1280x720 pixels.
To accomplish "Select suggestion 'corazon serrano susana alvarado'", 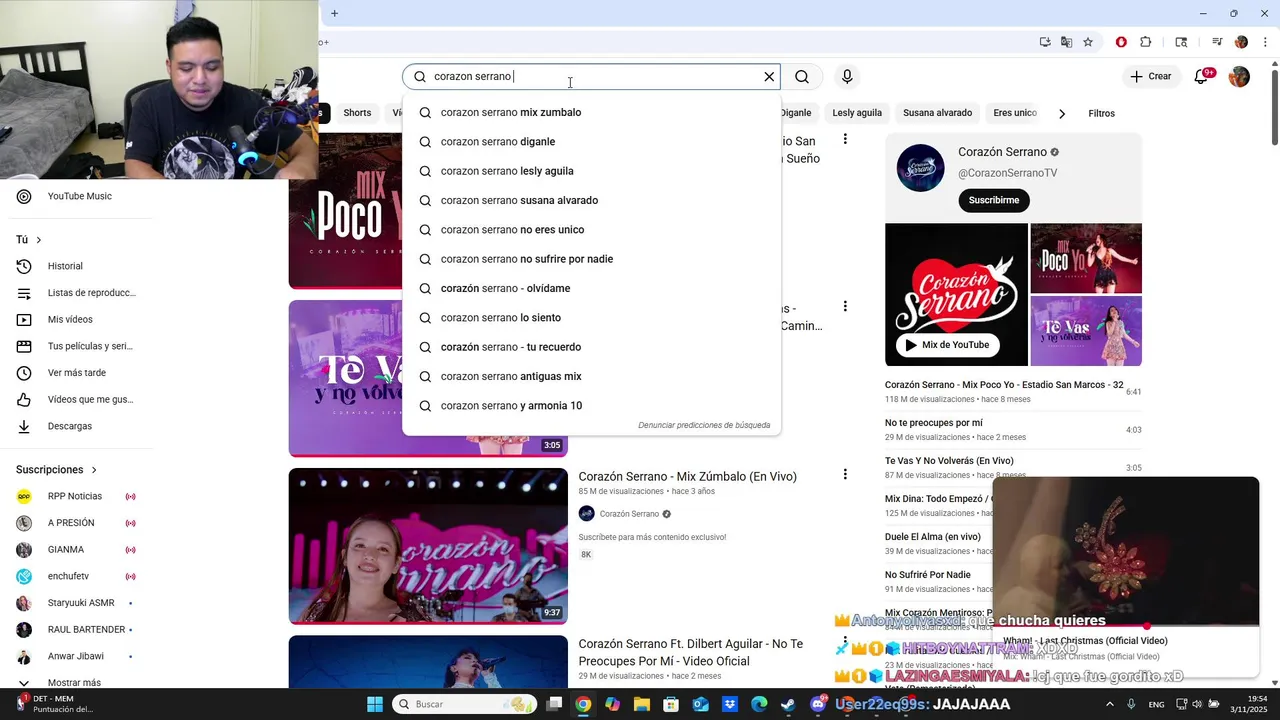I will pos(591,200).
